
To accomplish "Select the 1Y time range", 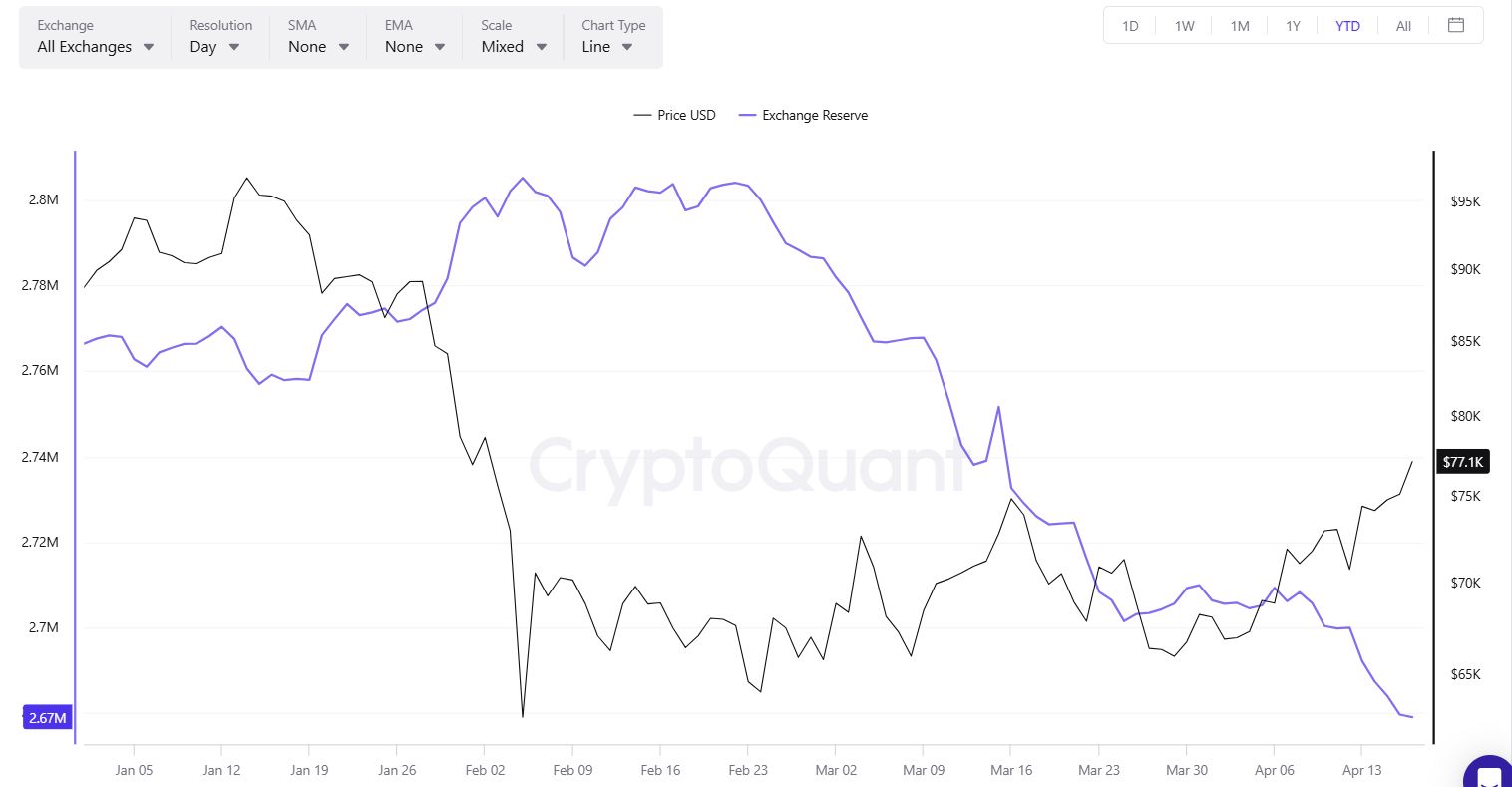I will (x=1293, y=26).
